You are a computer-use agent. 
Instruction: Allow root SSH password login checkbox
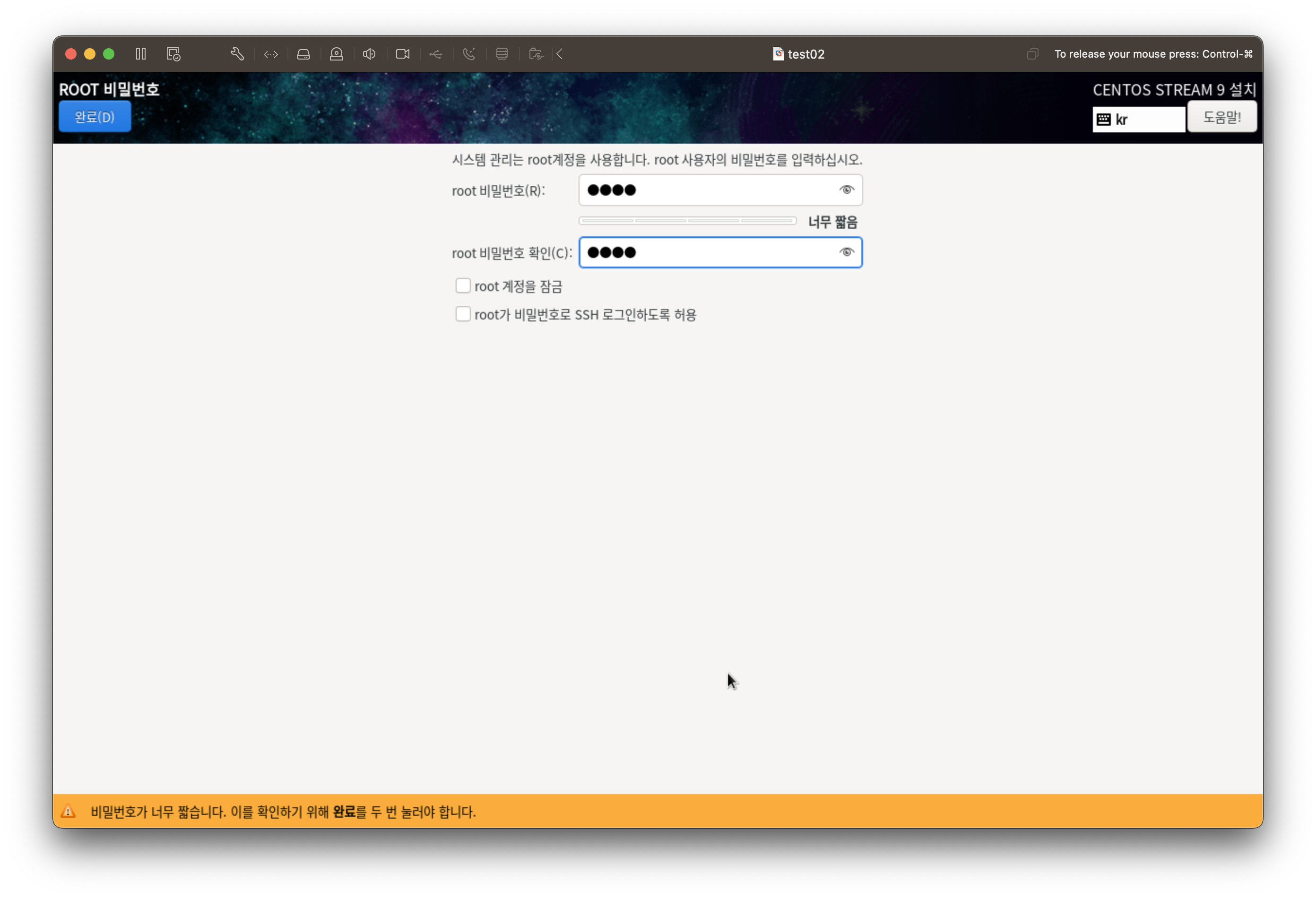463,314
